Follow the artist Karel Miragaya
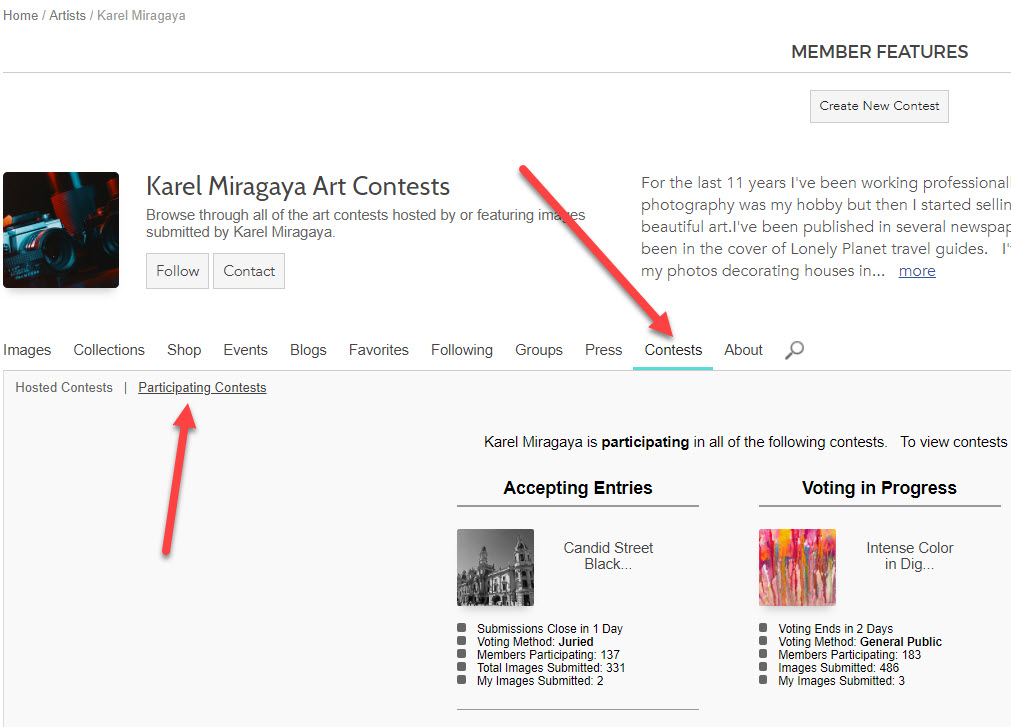This screenshot has height=727, width=1011. (177, 271)
